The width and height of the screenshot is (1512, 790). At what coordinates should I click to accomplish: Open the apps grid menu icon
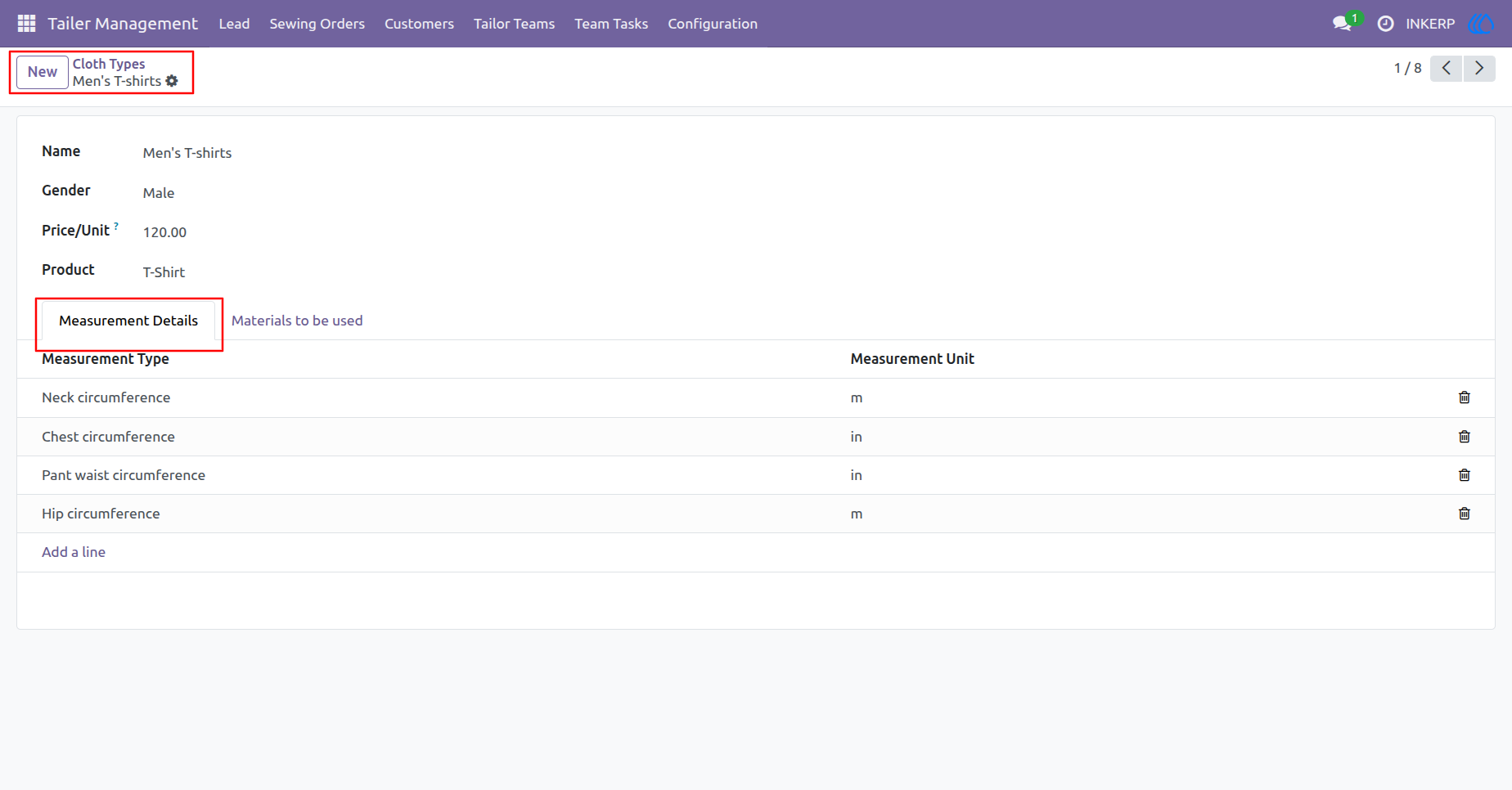click(x=26, y=24)
